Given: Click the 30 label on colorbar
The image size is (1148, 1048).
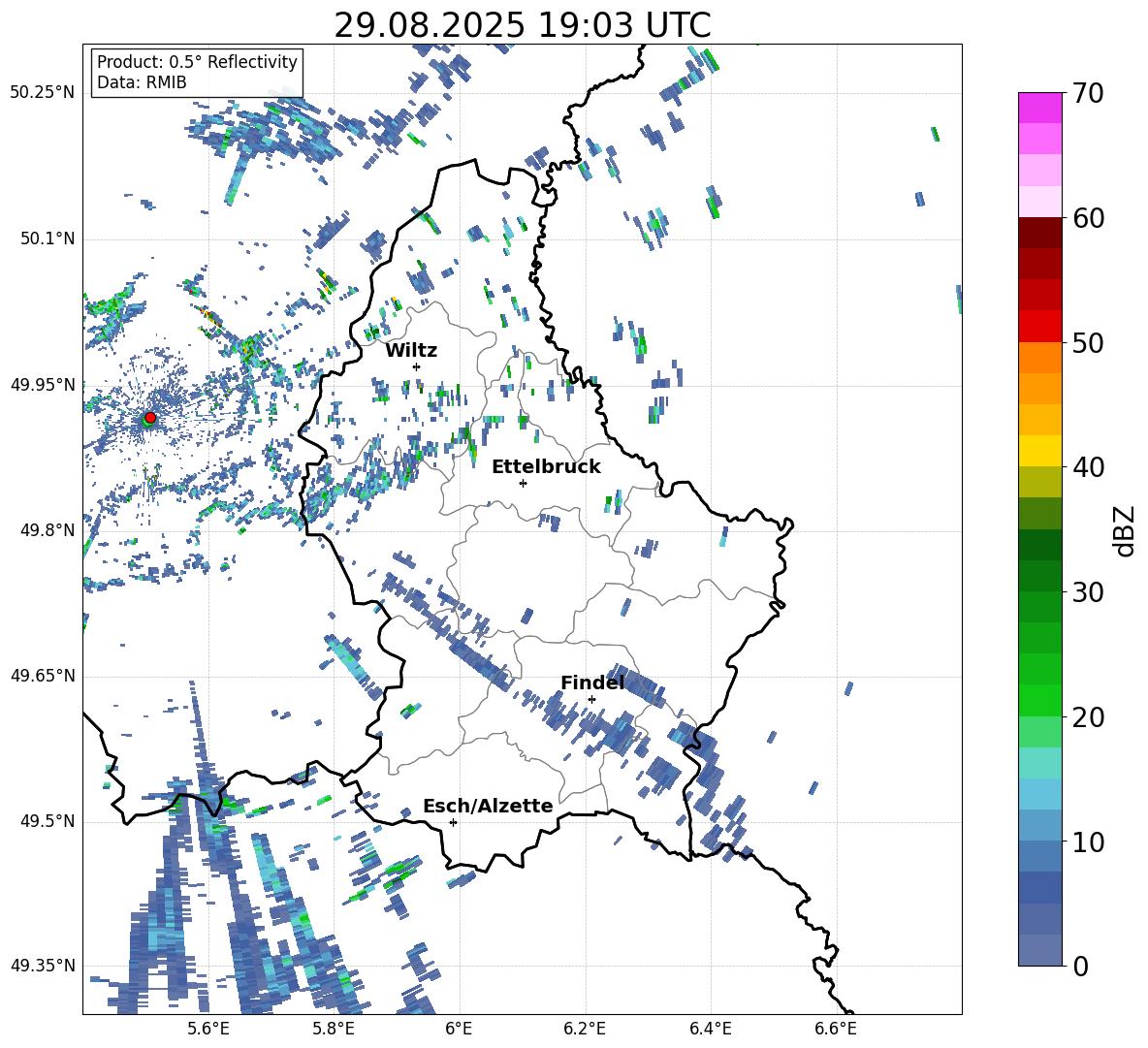Looking at the screenshot, I should 1089,592.
